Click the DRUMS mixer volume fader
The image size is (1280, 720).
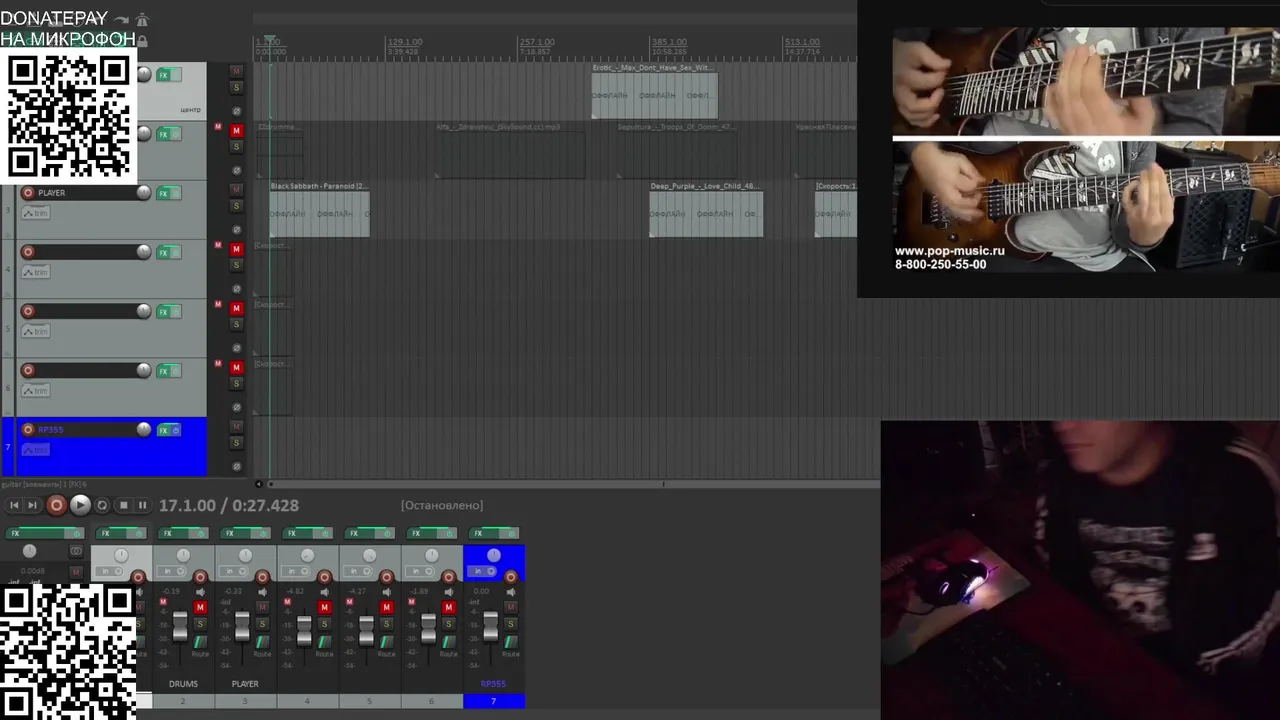tap(180, 626)
